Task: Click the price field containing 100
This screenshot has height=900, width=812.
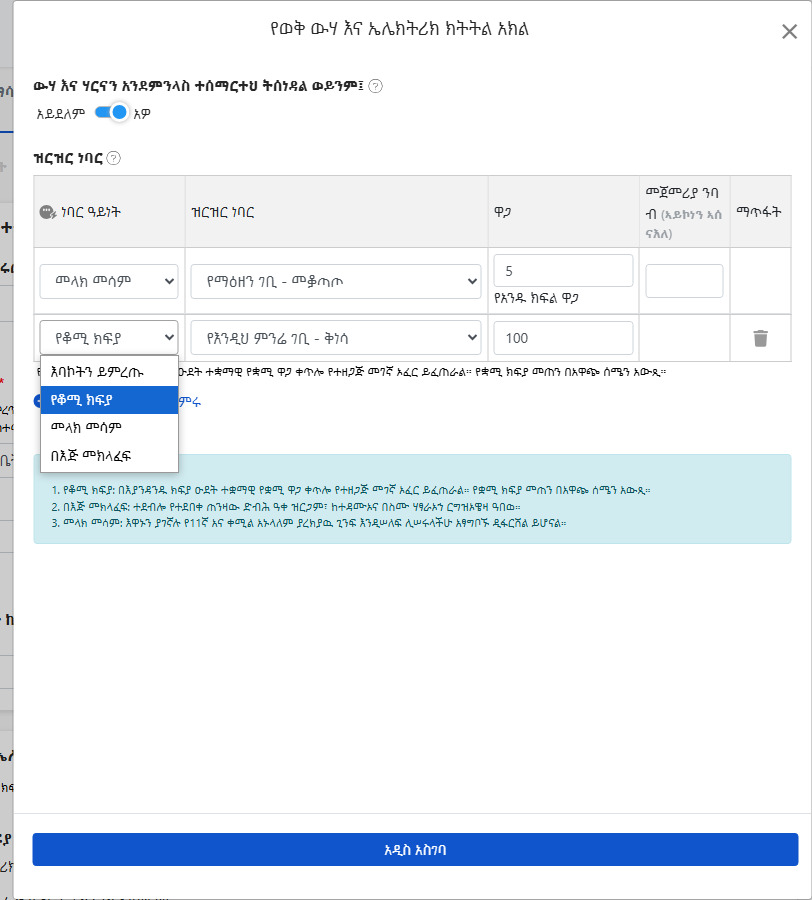Action: pyautogui.click(x=563, y=338)
